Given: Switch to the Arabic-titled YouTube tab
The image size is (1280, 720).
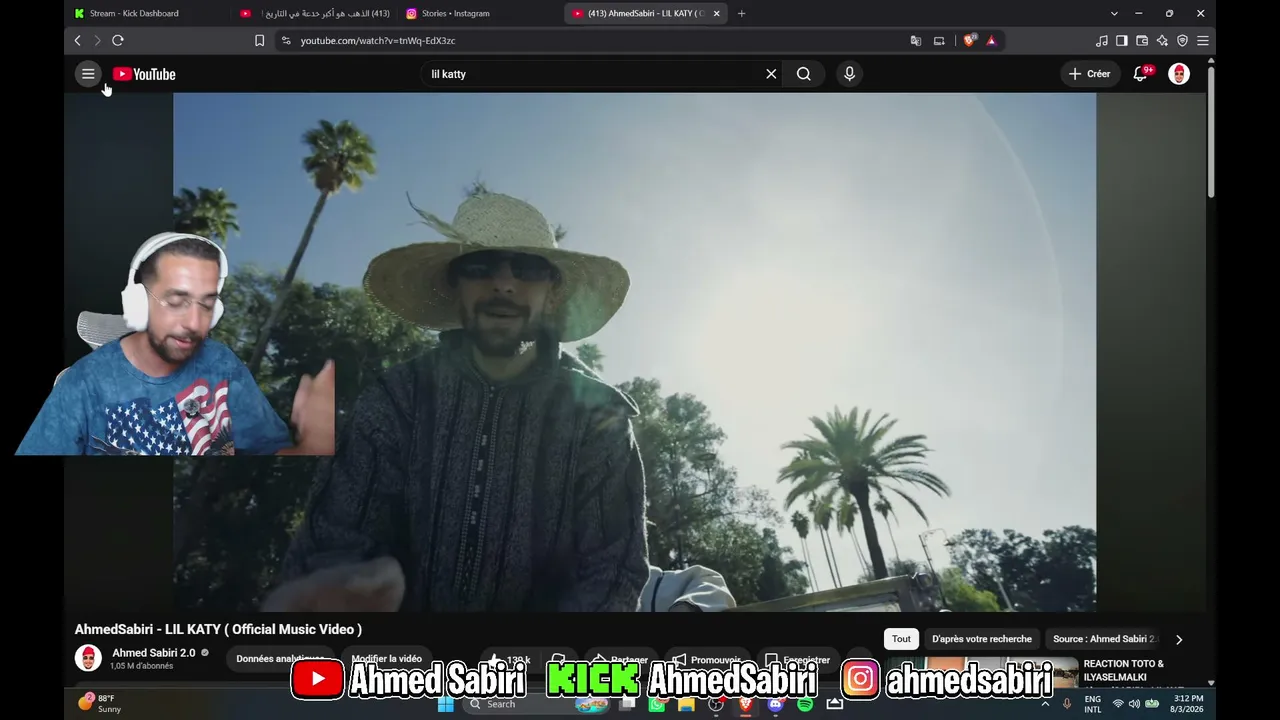Looking at the screenshot, I should tap(315, 14).
